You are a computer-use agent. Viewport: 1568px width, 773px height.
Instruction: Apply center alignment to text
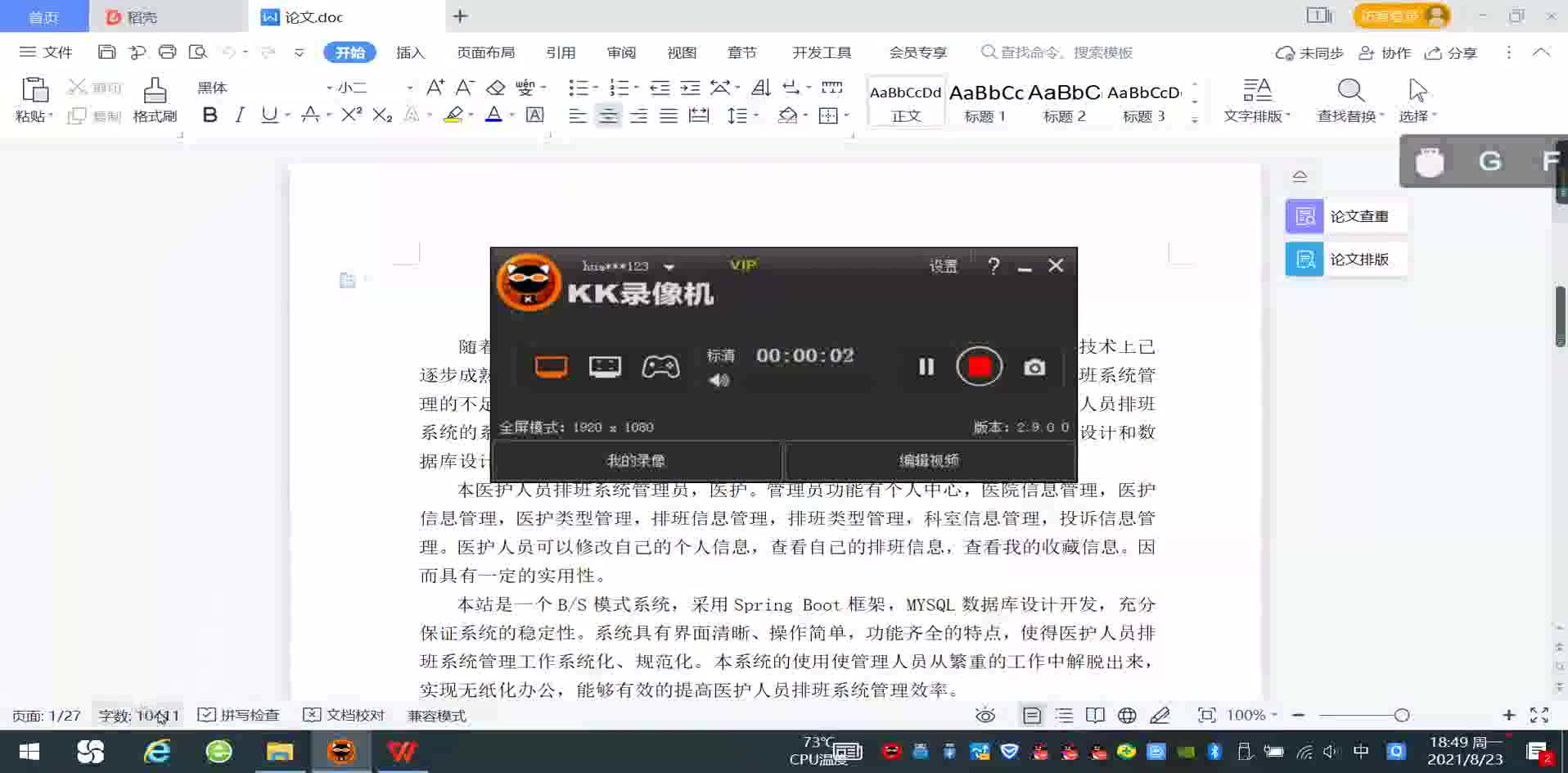(607, 115)
